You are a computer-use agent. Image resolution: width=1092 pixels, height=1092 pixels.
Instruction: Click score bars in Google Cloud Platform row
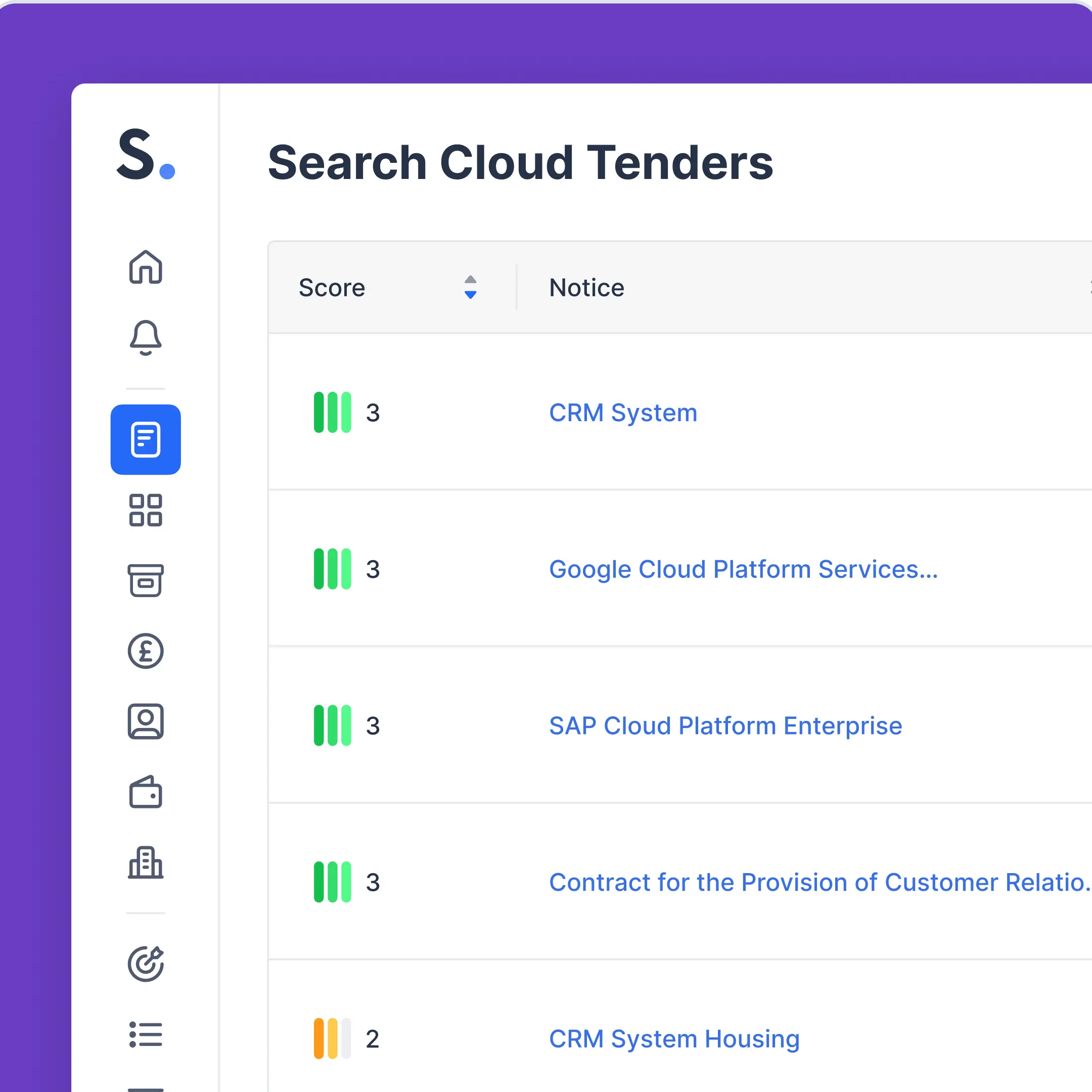(x=332, y=569)
